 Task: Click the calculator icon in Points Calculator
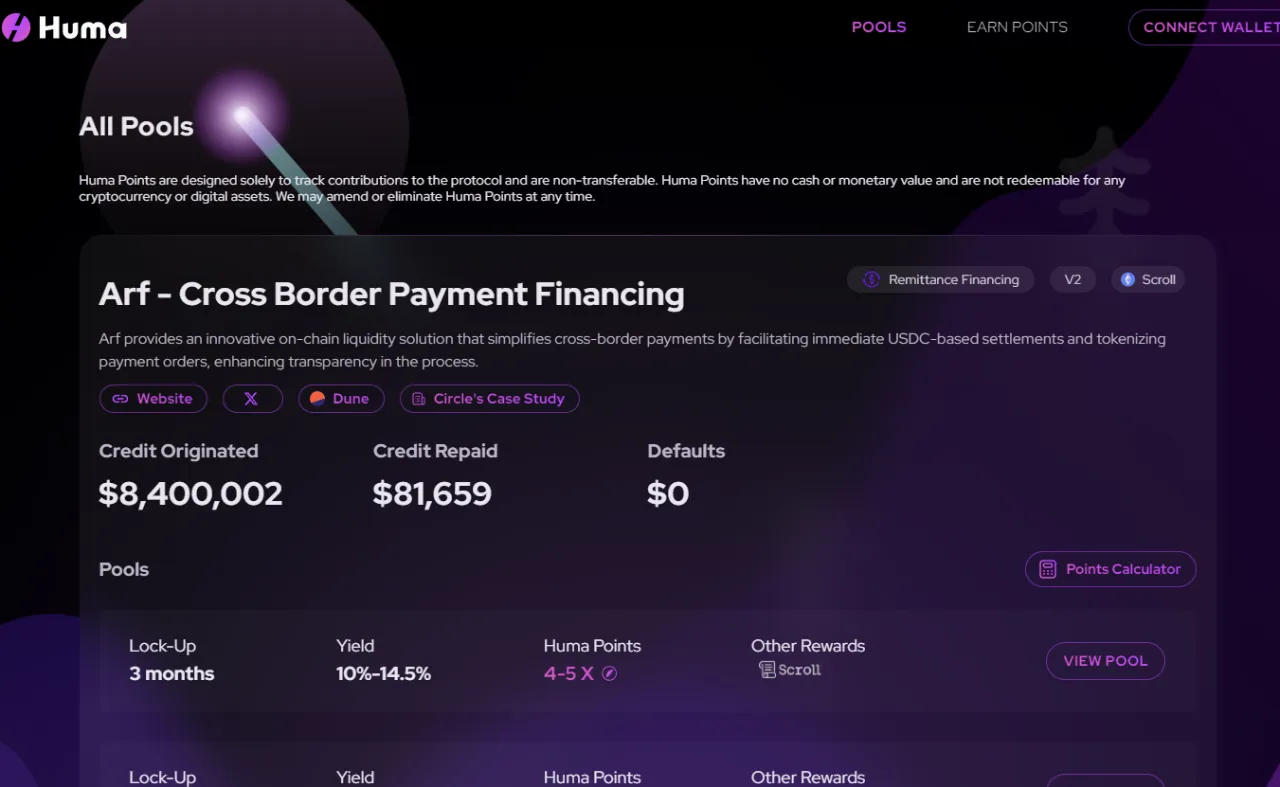[1047, 569]
